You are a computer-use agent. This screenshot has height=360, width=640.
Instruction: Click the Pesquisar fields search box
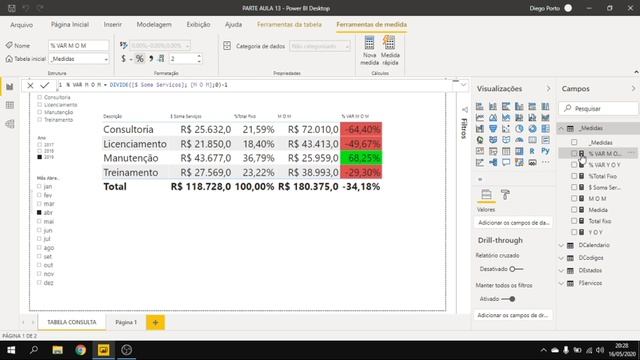coord(598,109)
